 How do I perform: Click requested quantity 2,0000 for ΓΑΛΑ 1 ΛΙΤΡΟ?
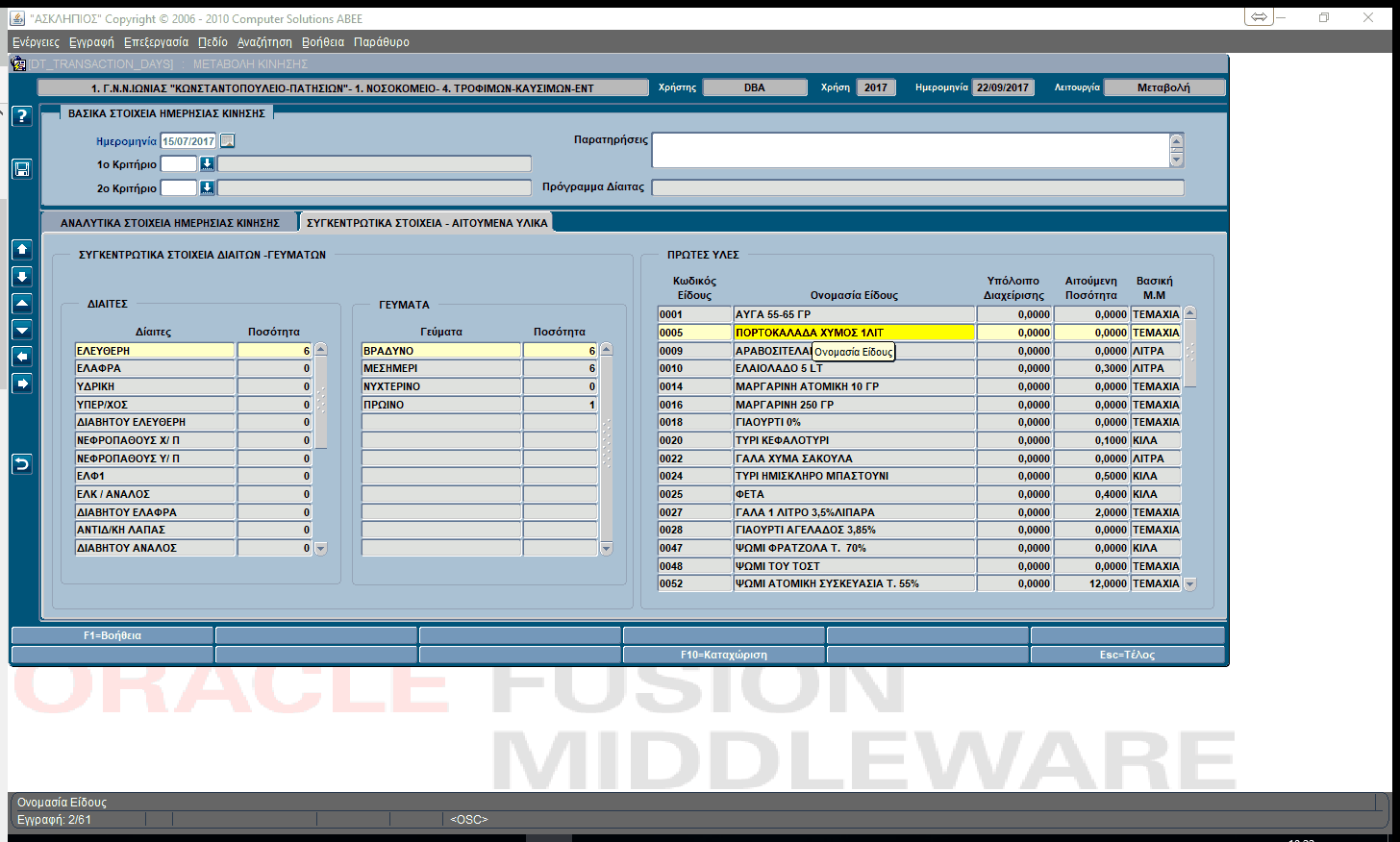tap(1091, 512)
